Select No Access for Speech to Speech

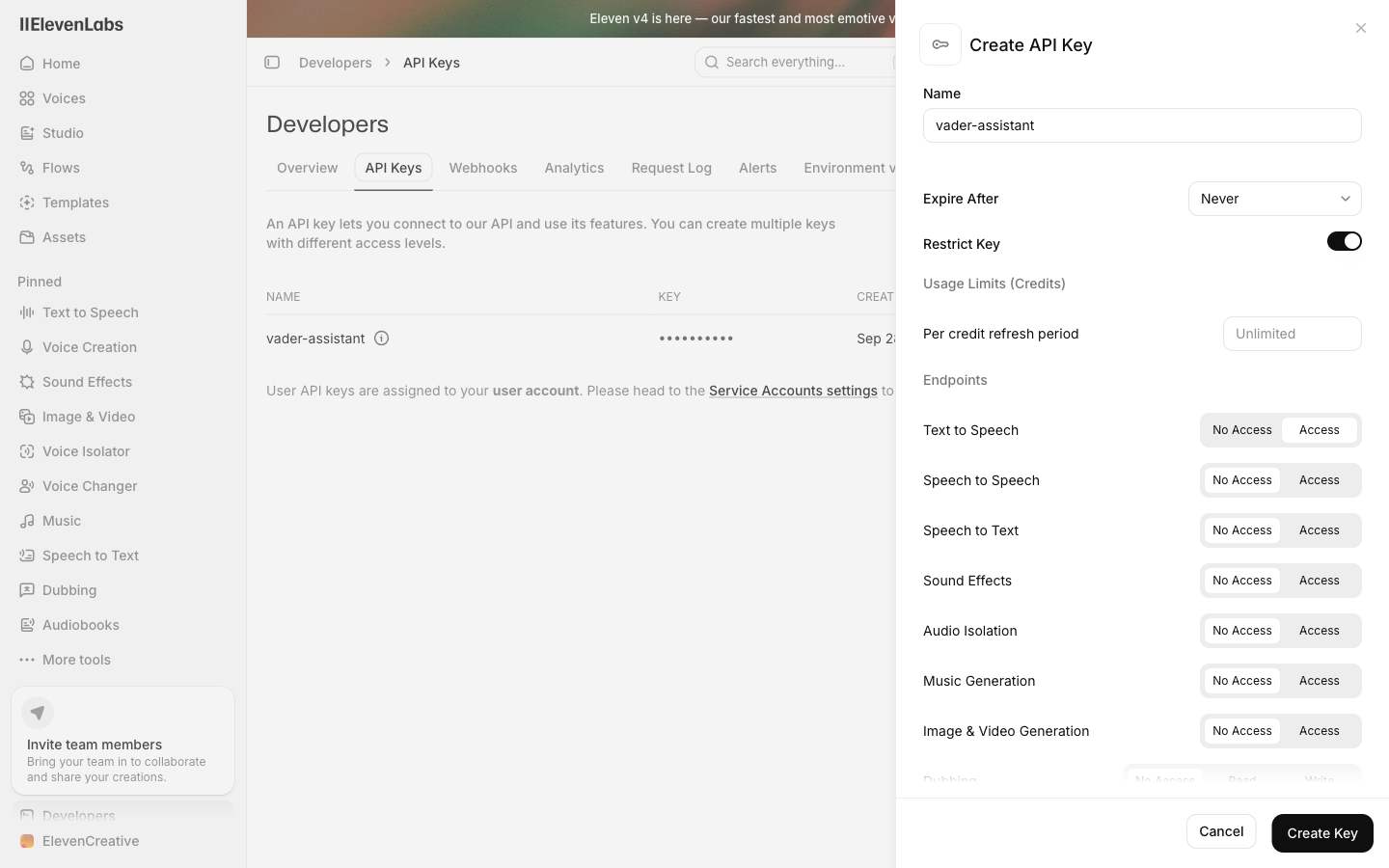tap(1241, 480)
